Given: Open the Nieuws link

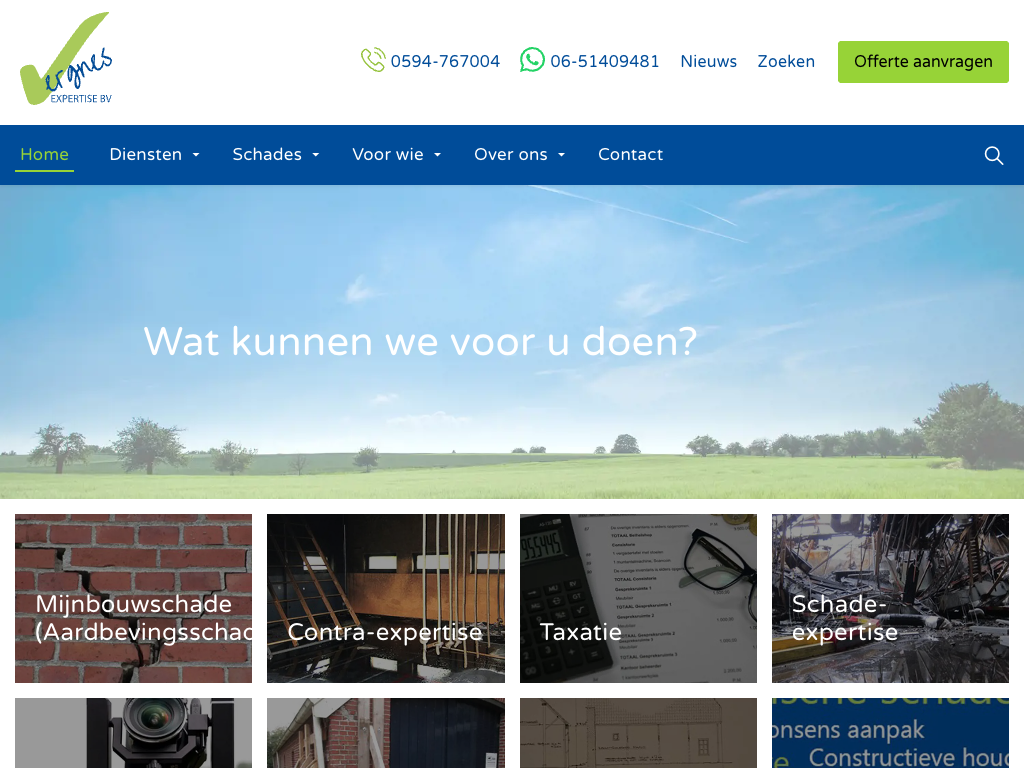Looking at the screenshot, I should [708, 61].
